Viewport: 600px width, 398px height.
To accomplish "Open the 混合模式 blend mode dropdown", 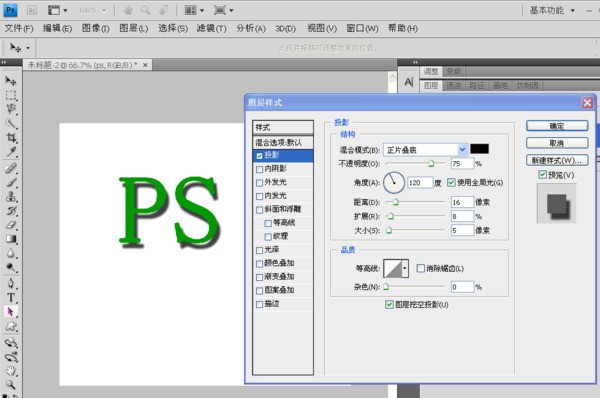I will tap(462, 149).
